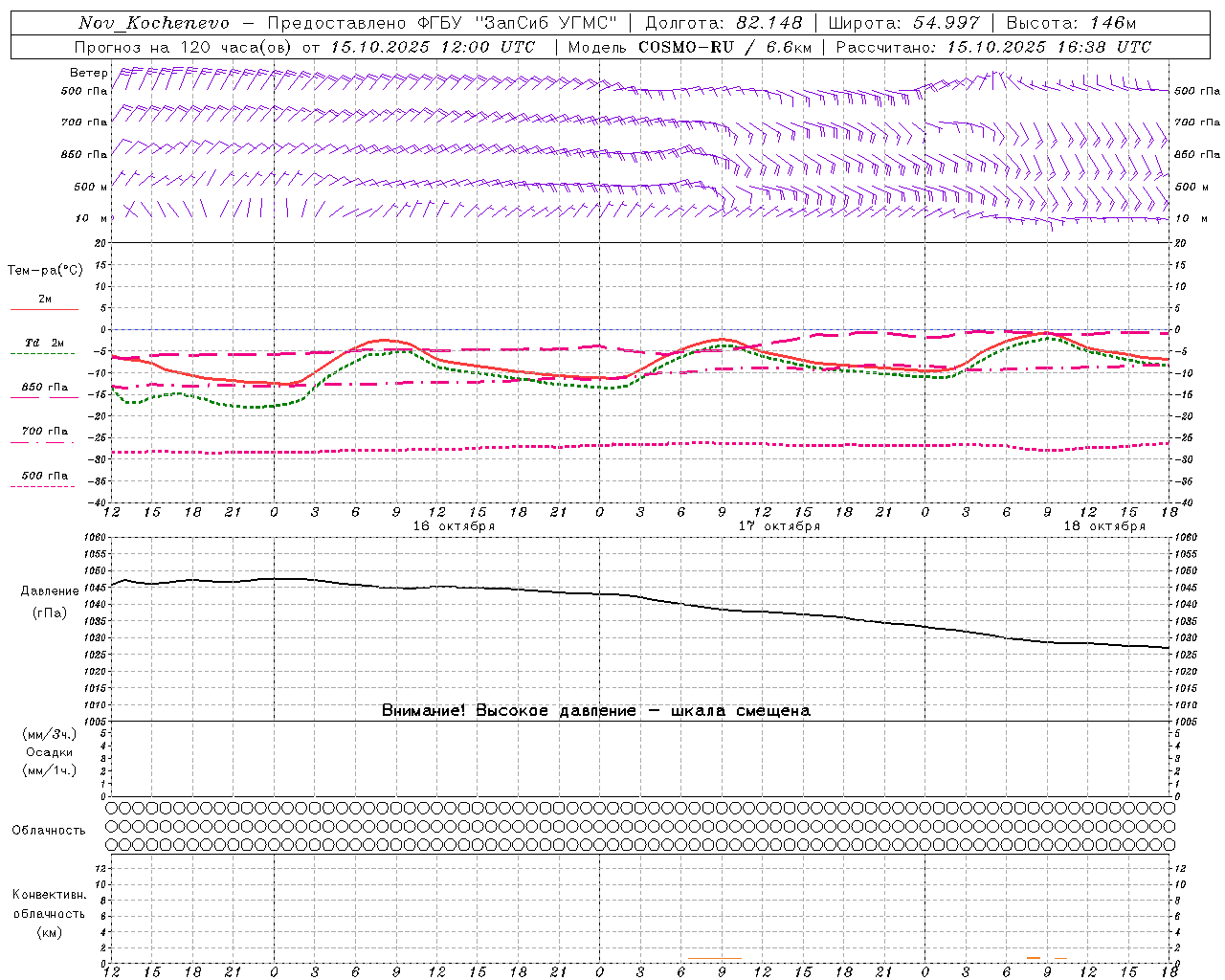The height and width of the screenshot is (980, 1225).
Task: Click the "Осадки" precipitation label
Action: (50, 752)
